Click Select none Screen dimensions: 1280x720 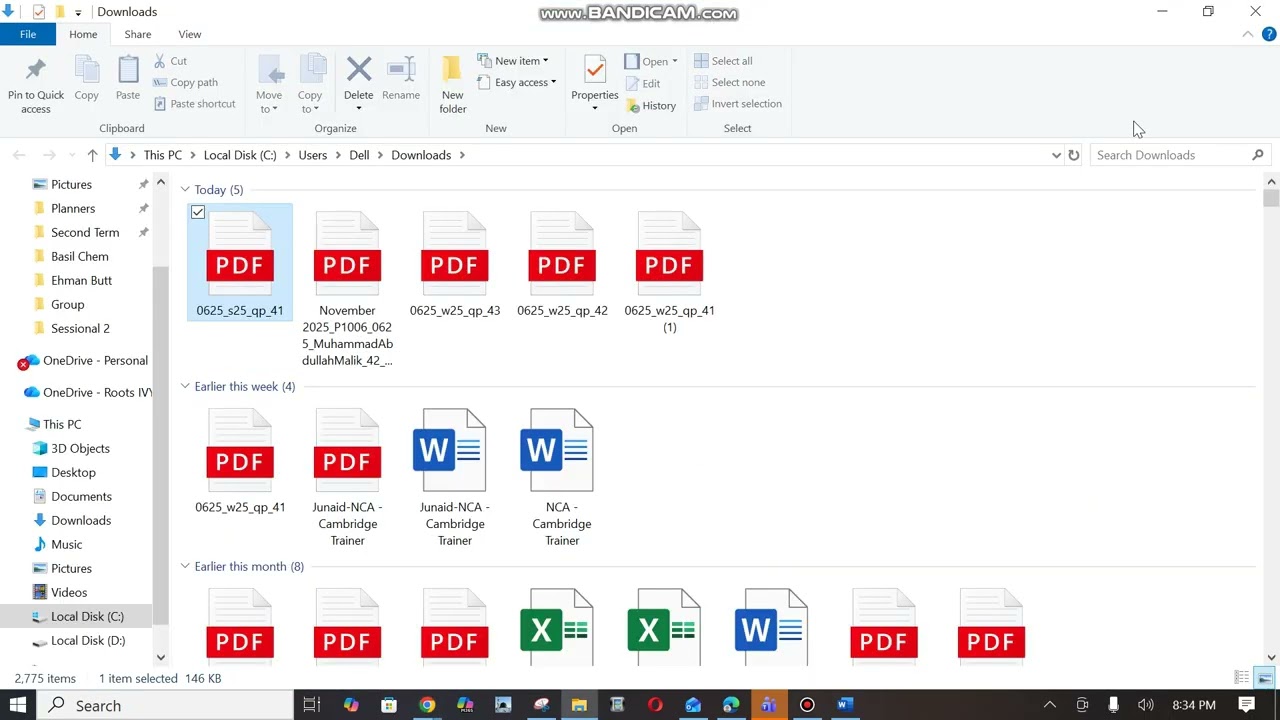click(729, 83)
